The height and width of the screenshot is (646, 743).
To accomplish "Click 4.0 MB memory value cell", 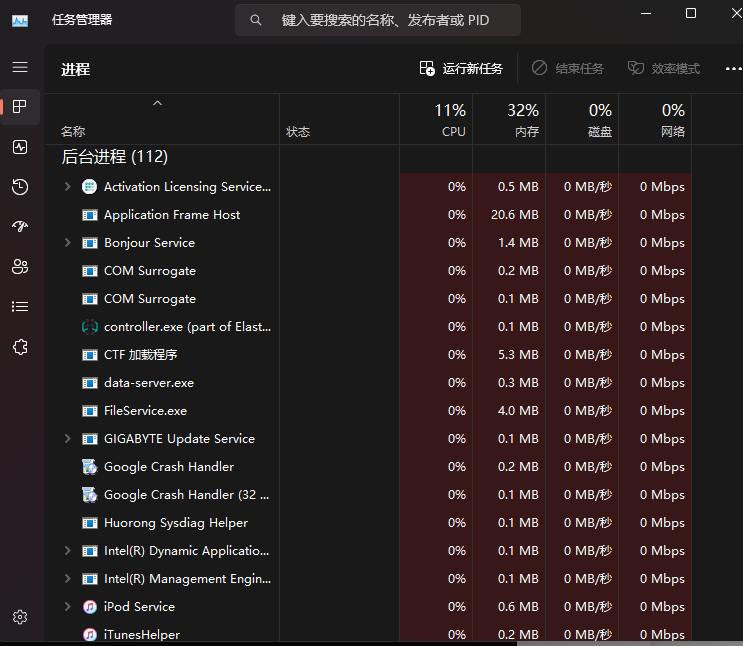I will pos(509,410).
